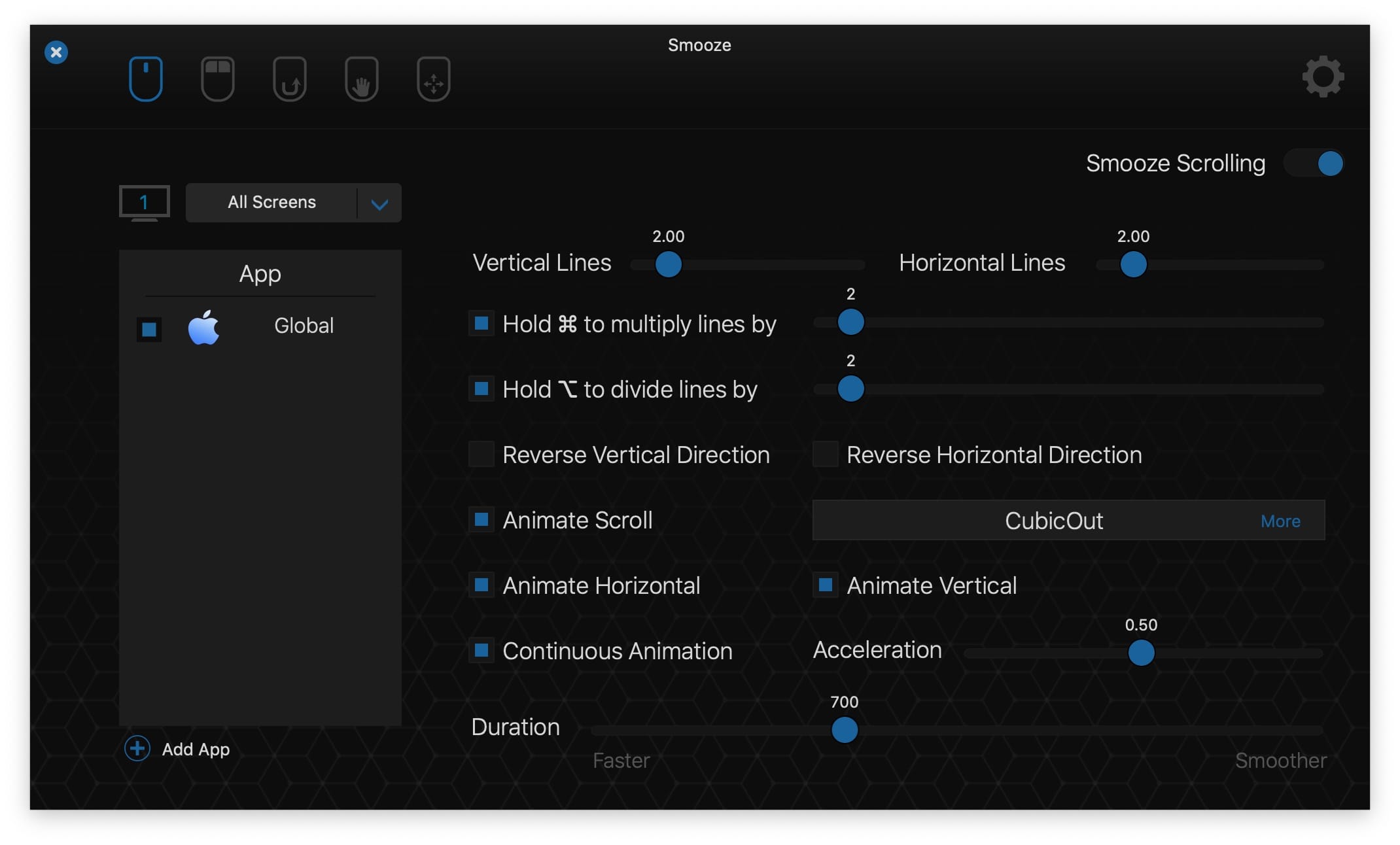Disable the Global app checkbox
The width and height of the screenshot is (1400, 845).
point(149,329)
